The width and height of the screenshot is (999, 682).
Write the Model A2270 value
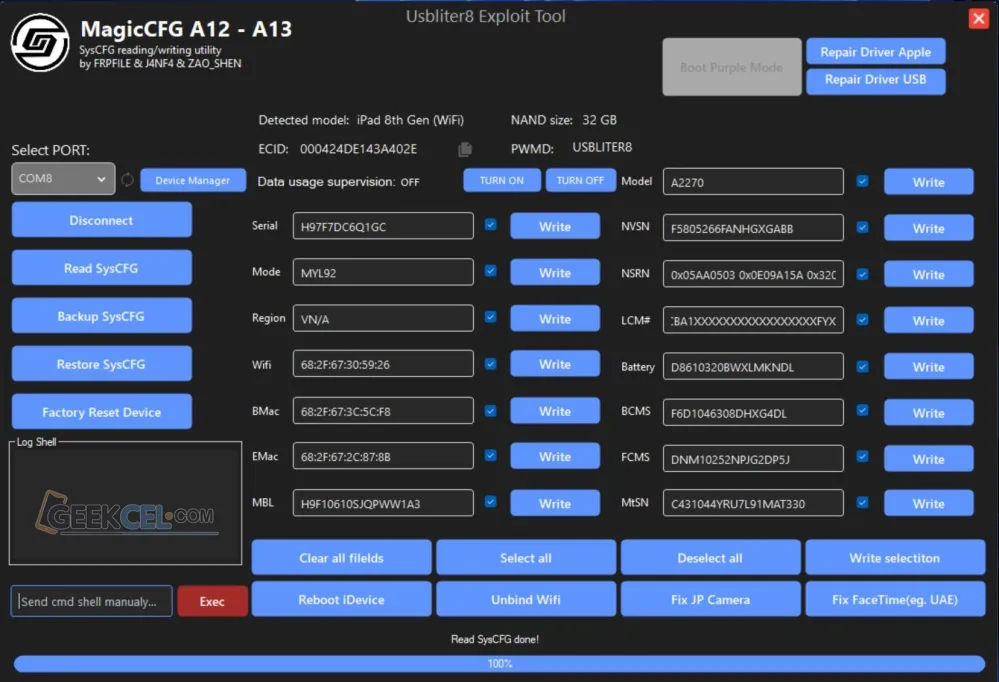(x=929, y=182)
